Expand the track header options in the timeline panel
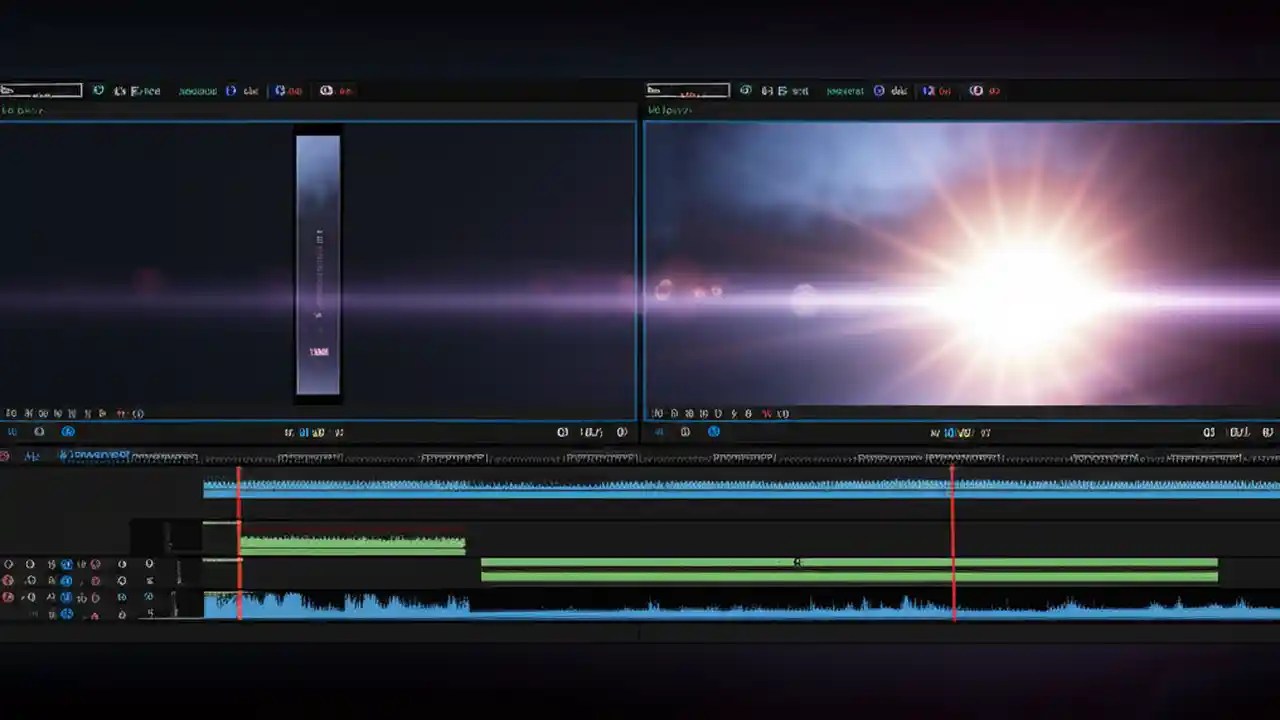 148,563
